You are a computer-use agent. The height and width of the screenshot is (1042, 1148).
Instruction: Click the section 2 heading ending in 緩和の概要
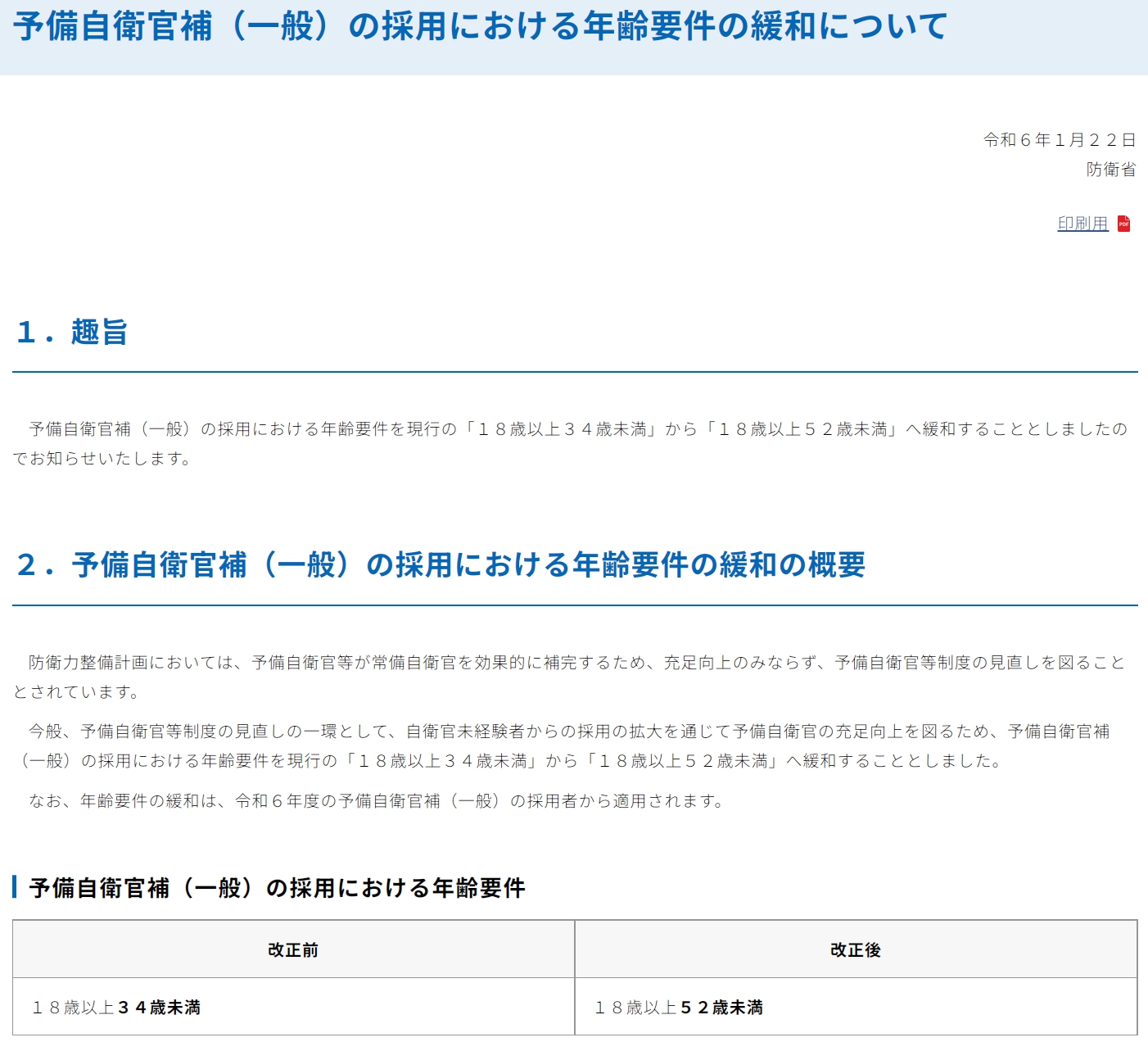(441, 564)
